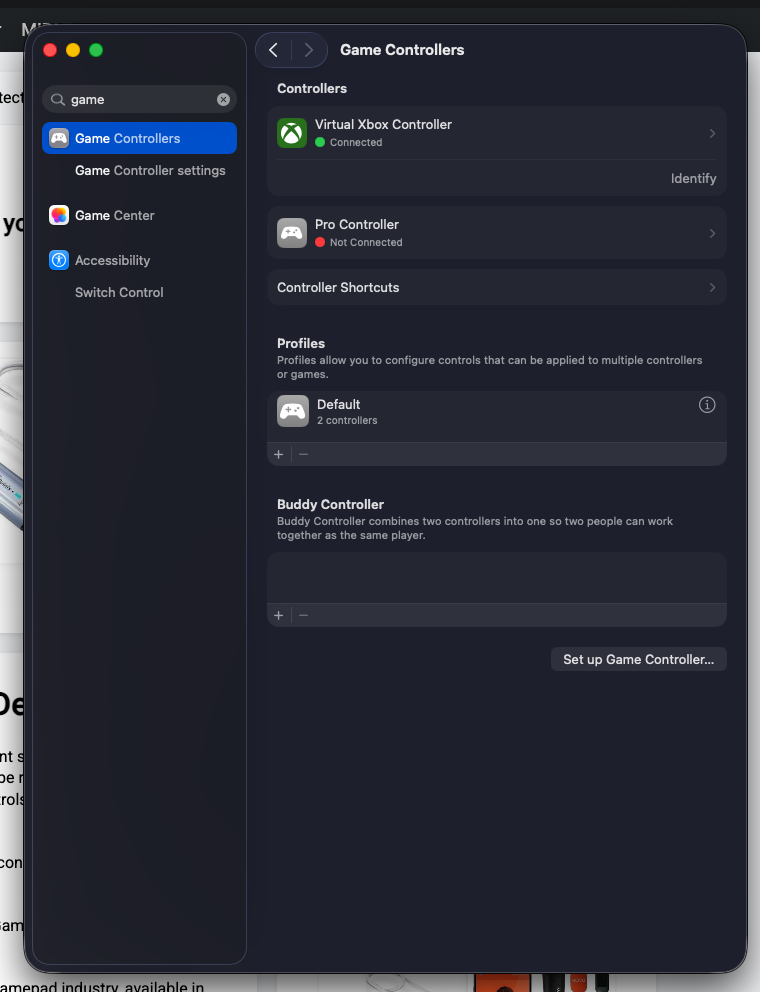Click the Xbox logo icon
This screenshot has width=760, height=992.
click(x=292, y=133)
